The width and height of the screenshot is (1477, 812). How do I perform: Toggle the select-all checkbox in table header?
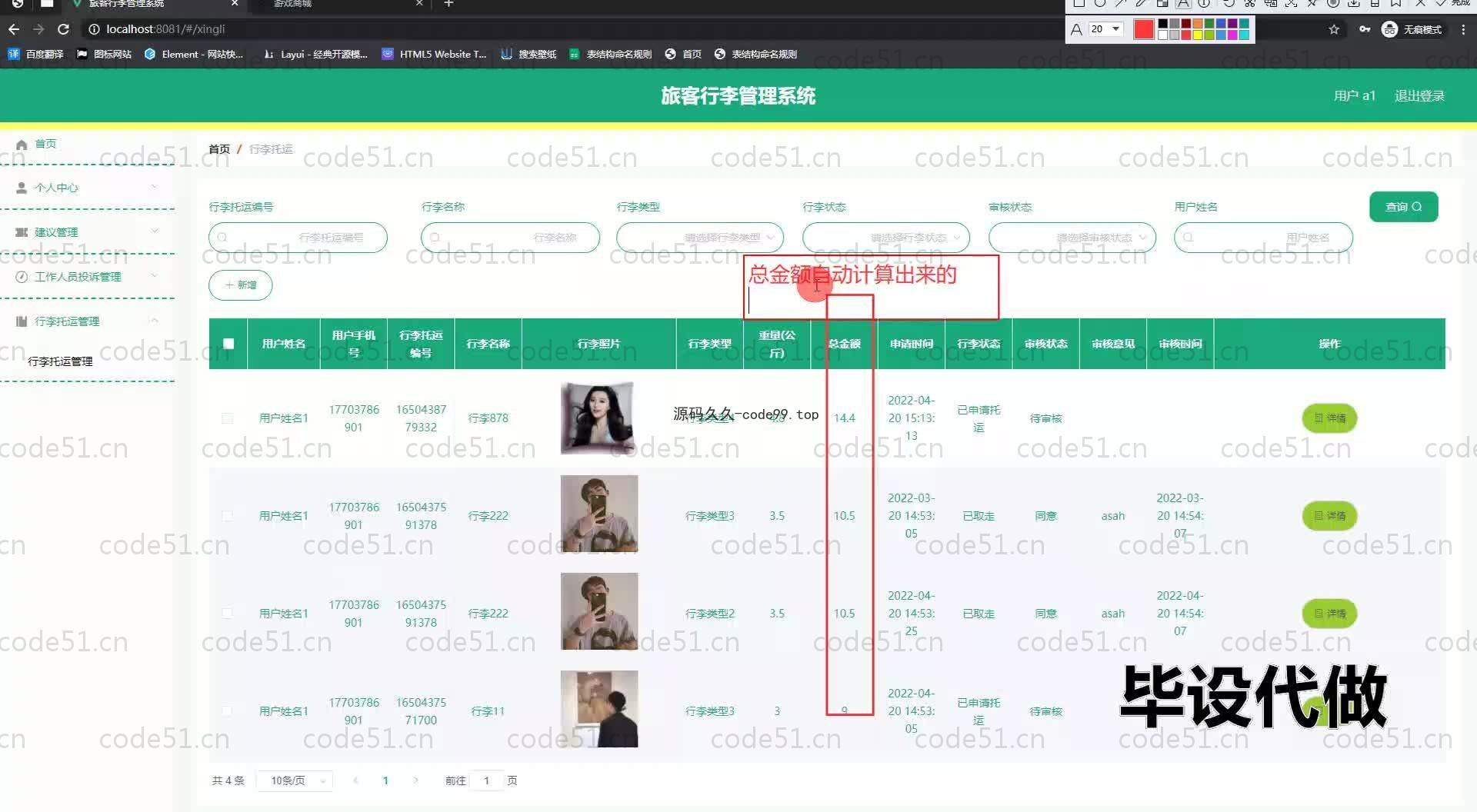point(228,344)
